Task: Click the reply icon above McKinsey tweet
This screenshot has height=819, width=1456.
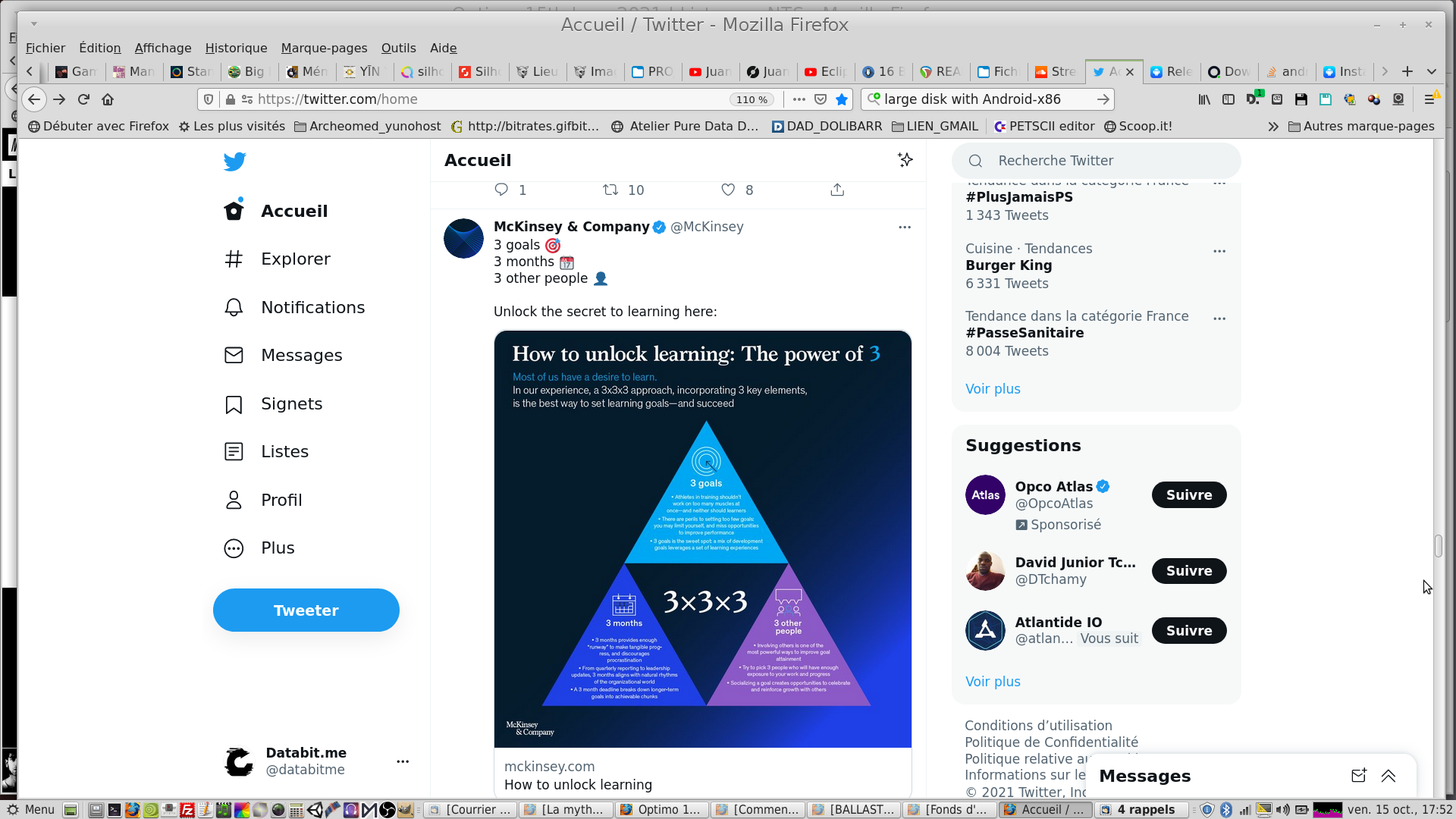Action: [501, 190]
